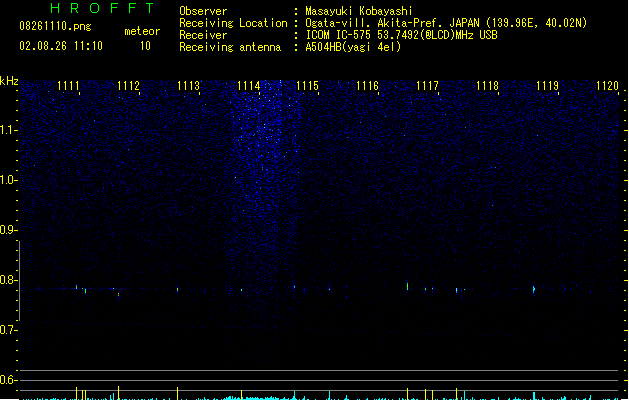Click the 1113 time axis label

(x=188, y=86)
